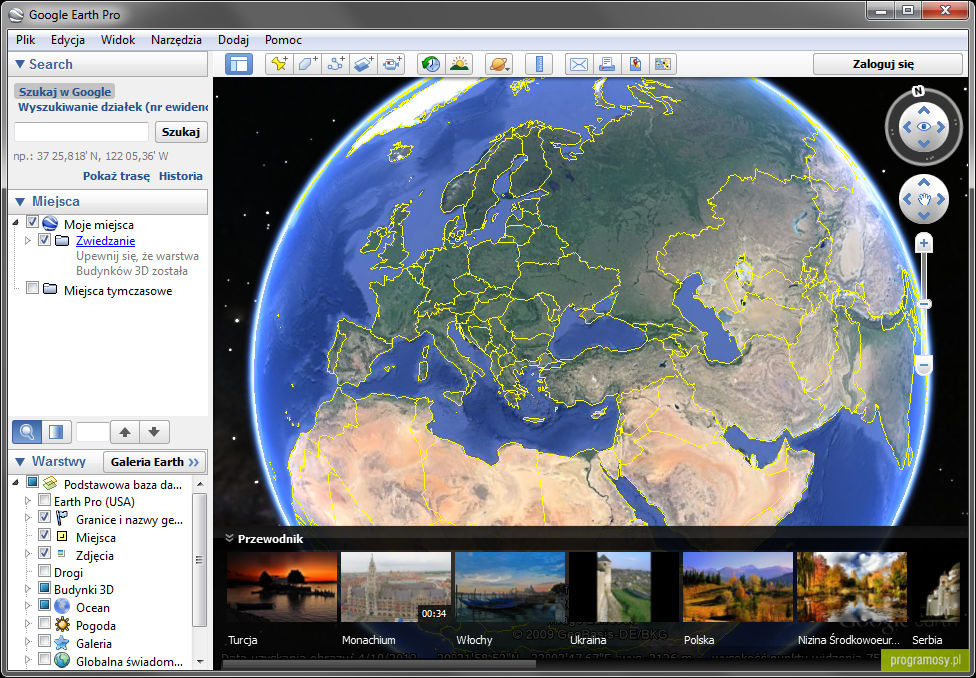This screenshot has height=678, width=976.
Task: Open the Monachium tour thumbnail
Action: point(395,586)
